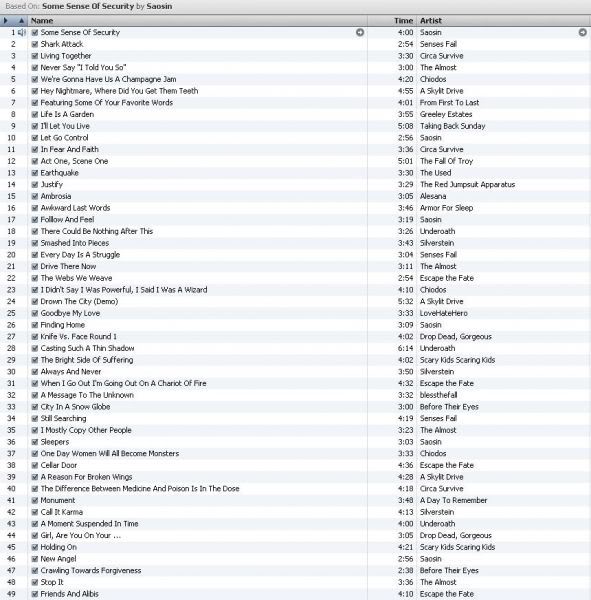Viewport: 591px width, 600px height.
Task: Select A Message To The Unknown
Action: [87, 395]
